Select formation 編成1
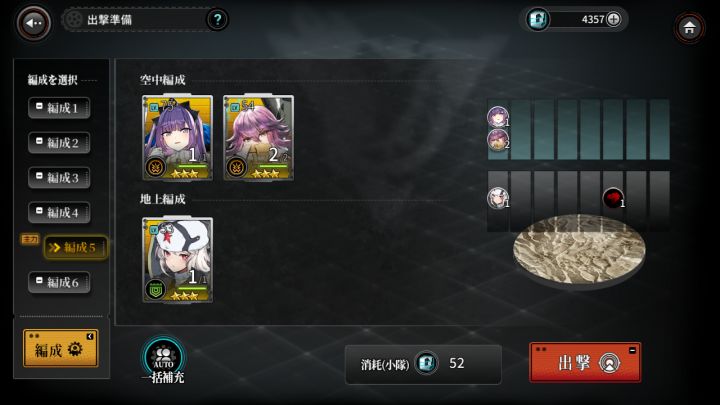 click(59, 108)
